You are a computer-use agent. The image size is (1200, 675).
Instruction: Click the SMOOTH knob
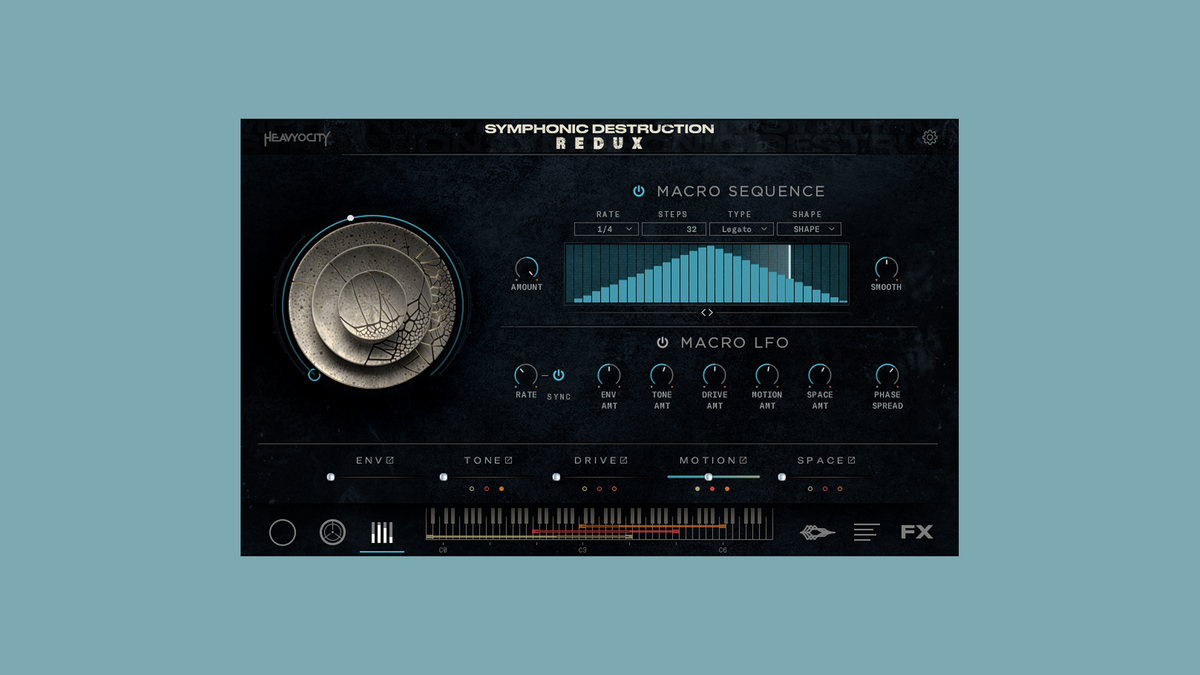(x=886, y=268)
